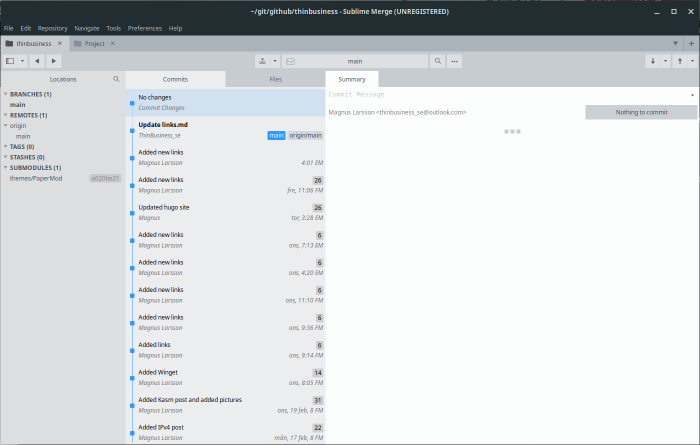Open the Help menu
700x445 pixels.
(175, 28)
